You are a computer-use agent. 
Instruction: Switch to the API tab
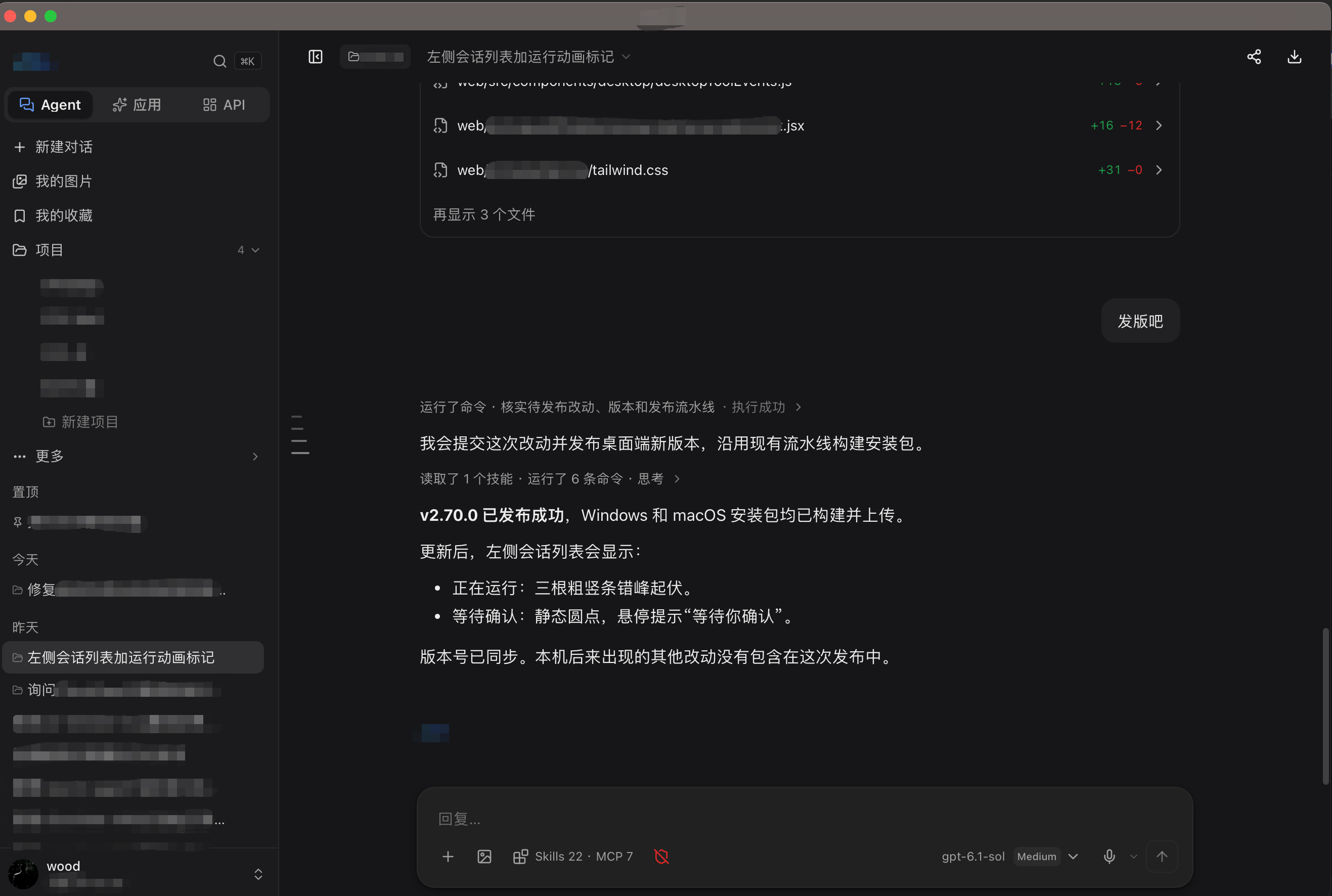tap(224, 105)
